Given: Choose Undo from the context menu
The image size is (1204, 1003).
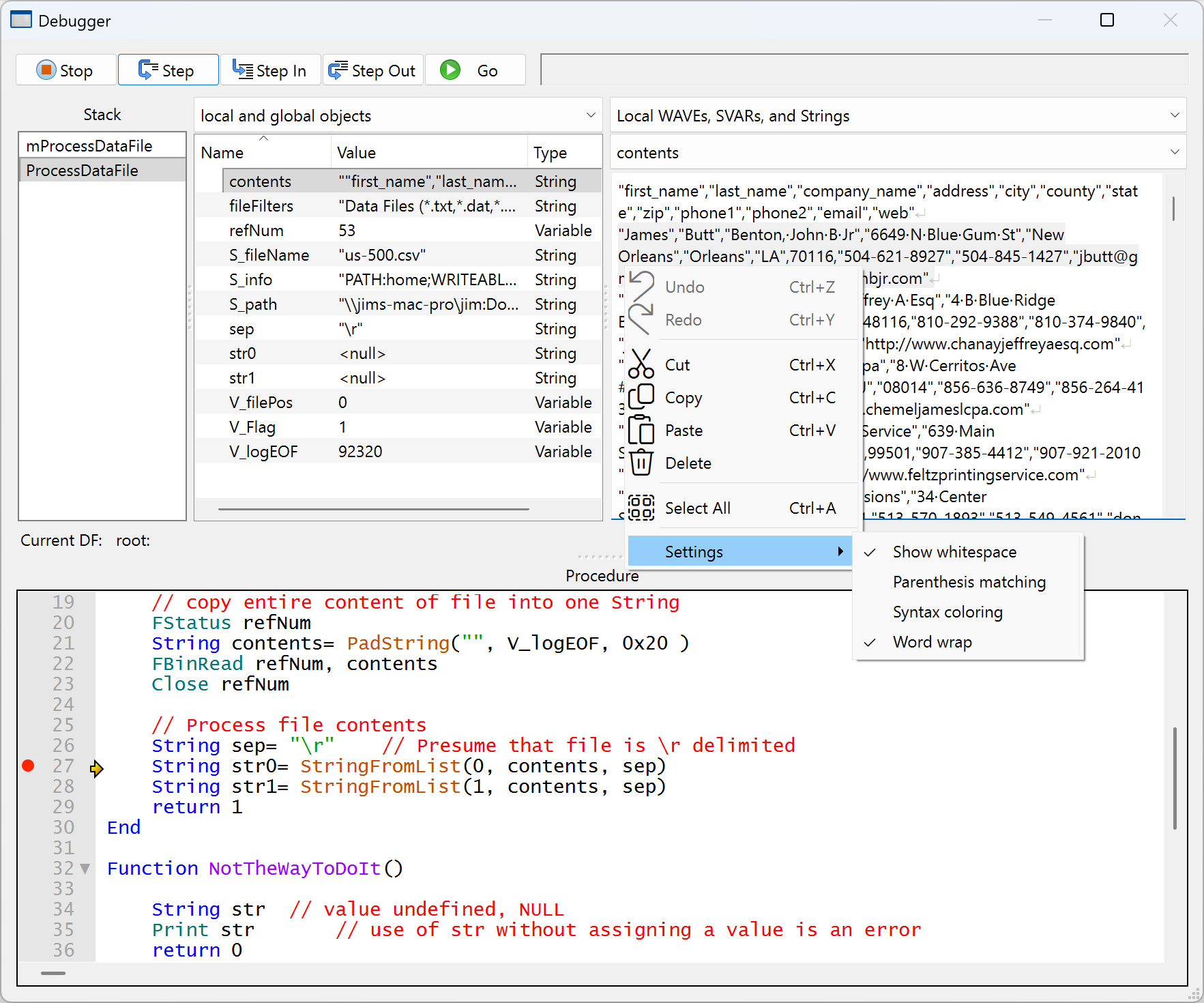Looking at the screenshot, I should (685, 287).
